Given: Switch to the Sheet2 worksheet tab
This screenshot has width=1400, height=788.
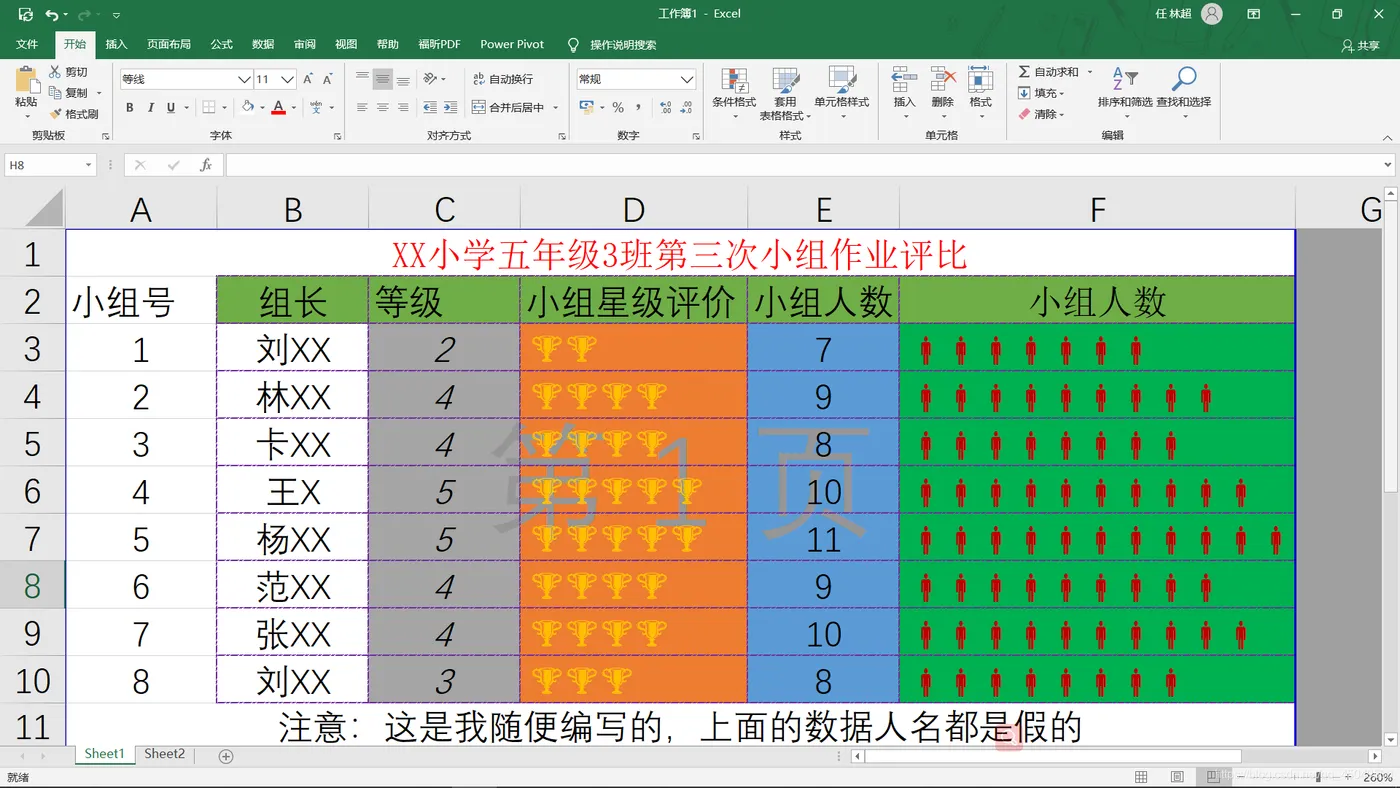Looking at the screenshot, I should pyautogui.click(x=164, y=754).
